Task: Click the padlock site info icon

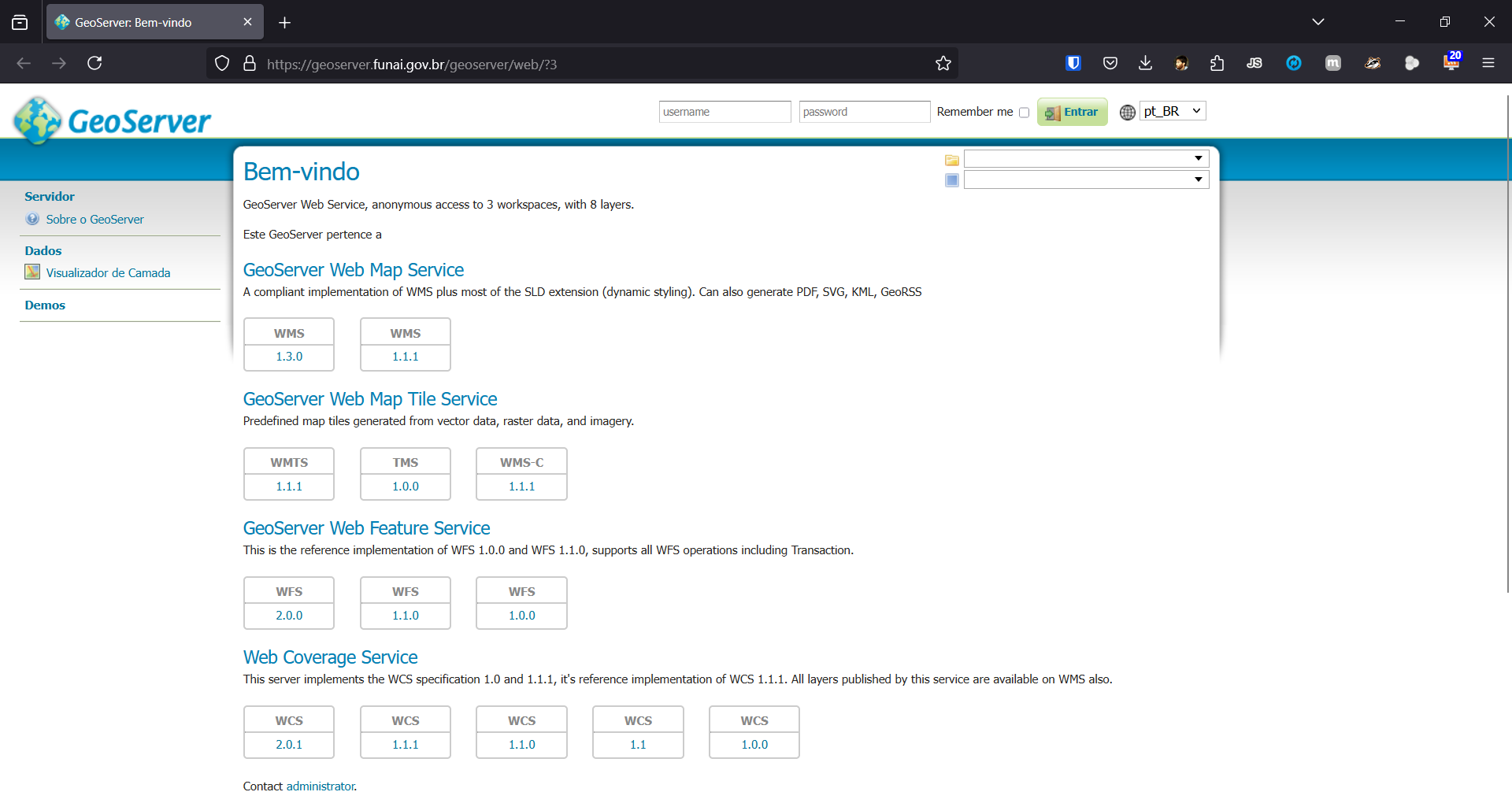Action: [250, 63]
